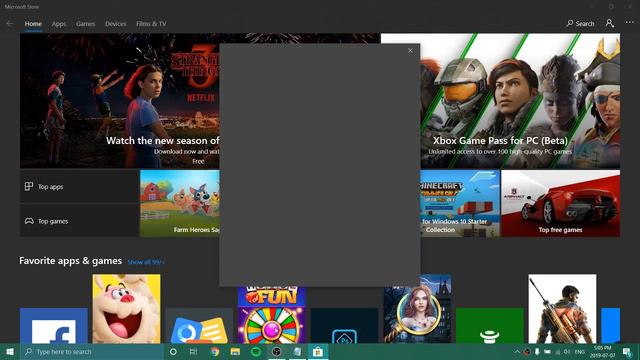Show hidden system tray icons
Image resolution: width=640 pixels, height=360 pixels.
(x=517, y=352)
